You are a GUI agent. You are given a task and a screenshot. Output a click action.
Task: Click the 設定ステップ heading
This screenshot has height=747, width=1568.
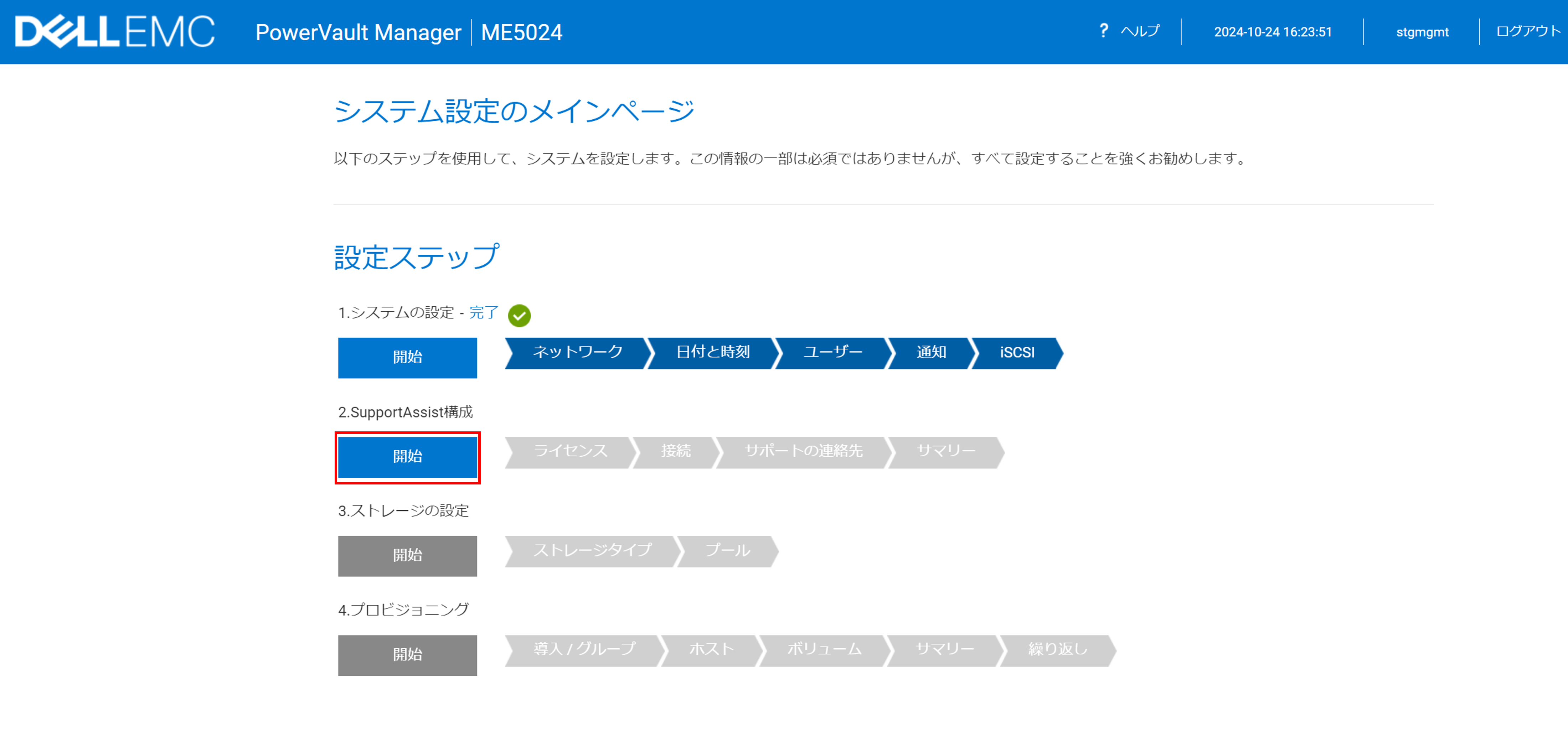pos(417,257)
